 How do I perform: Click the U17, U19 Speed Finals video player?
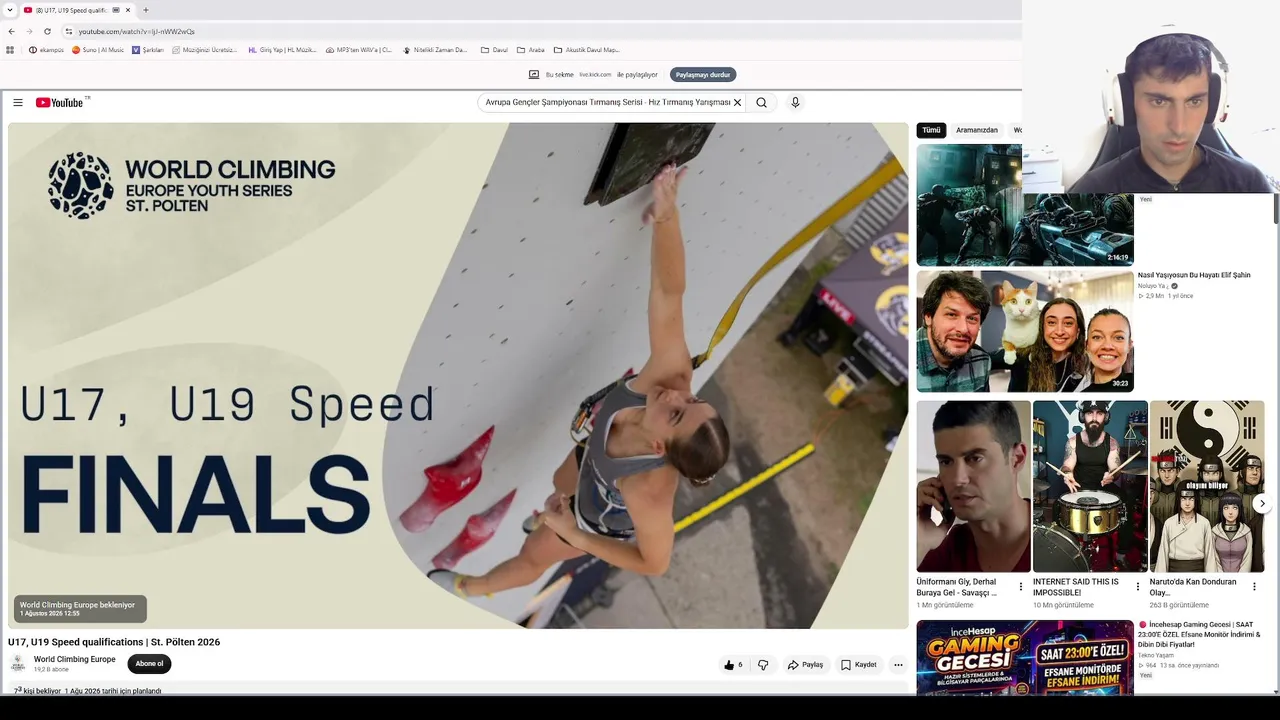click(458, 375)
